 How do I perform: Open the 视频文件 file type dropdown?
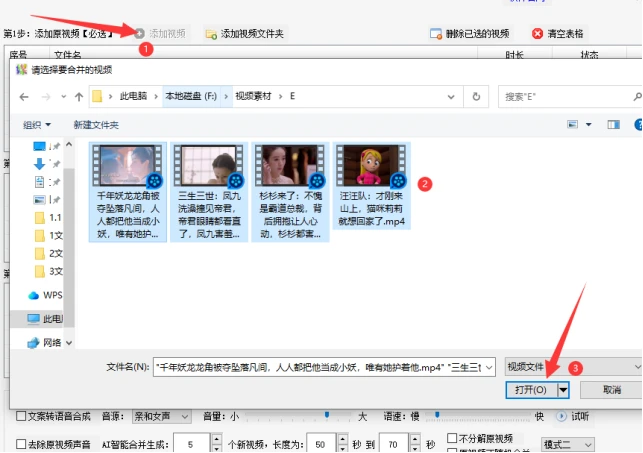573,367
